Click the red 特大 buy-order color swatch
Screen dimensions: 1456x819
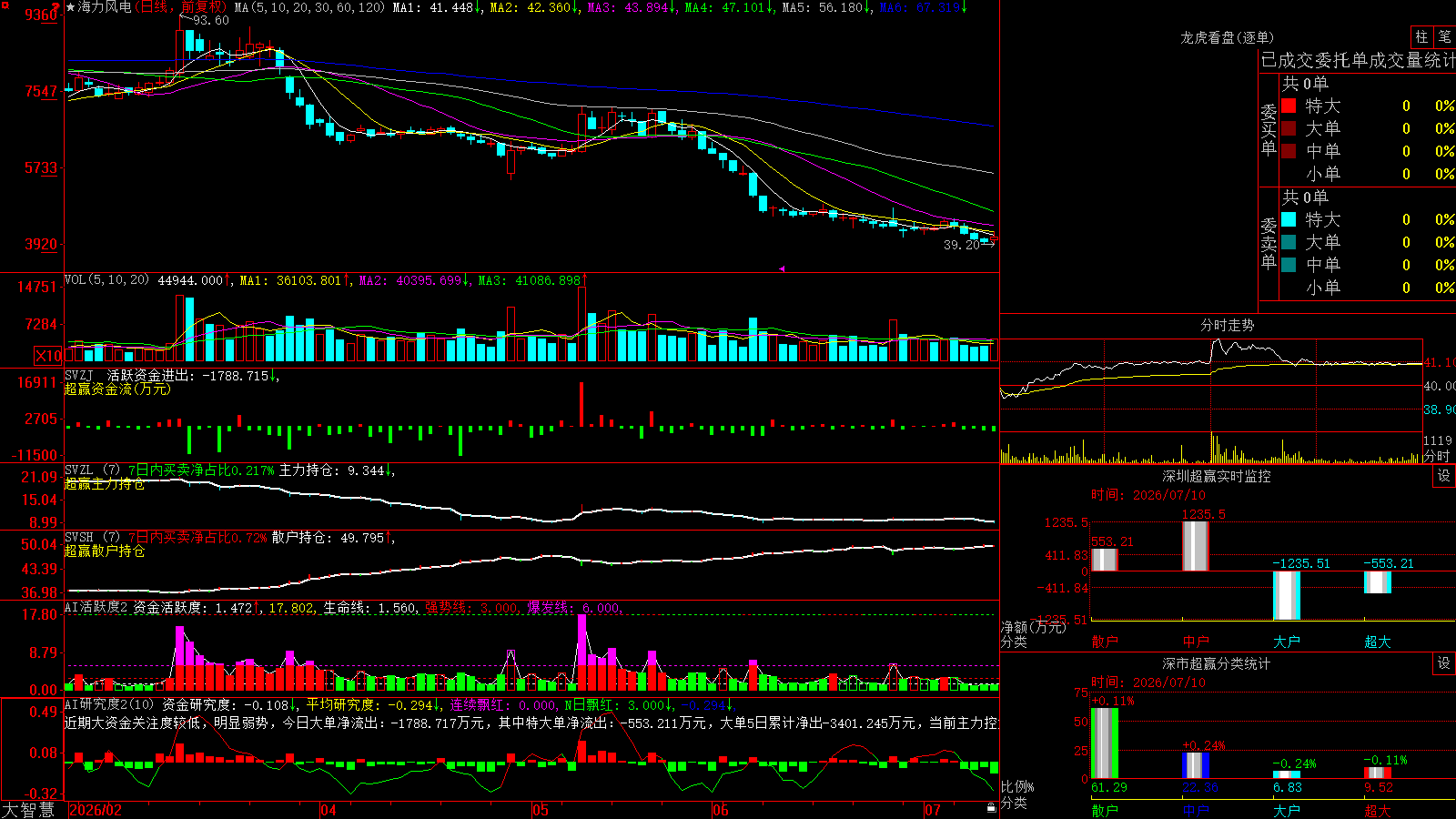pyautogui.click(x=1289, y=106)
